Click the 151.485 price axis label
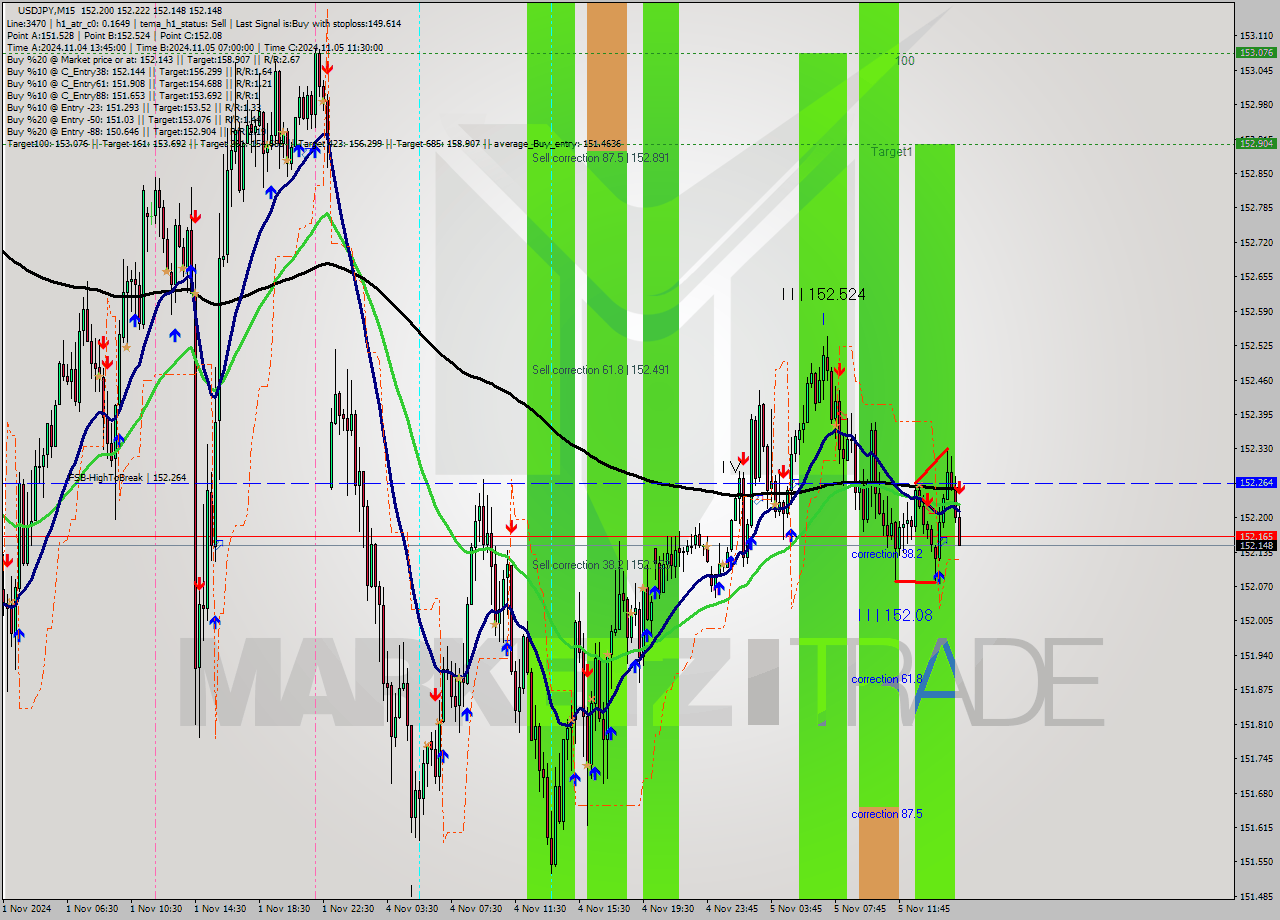The image size is (1280, 920). coord(1256,896)
